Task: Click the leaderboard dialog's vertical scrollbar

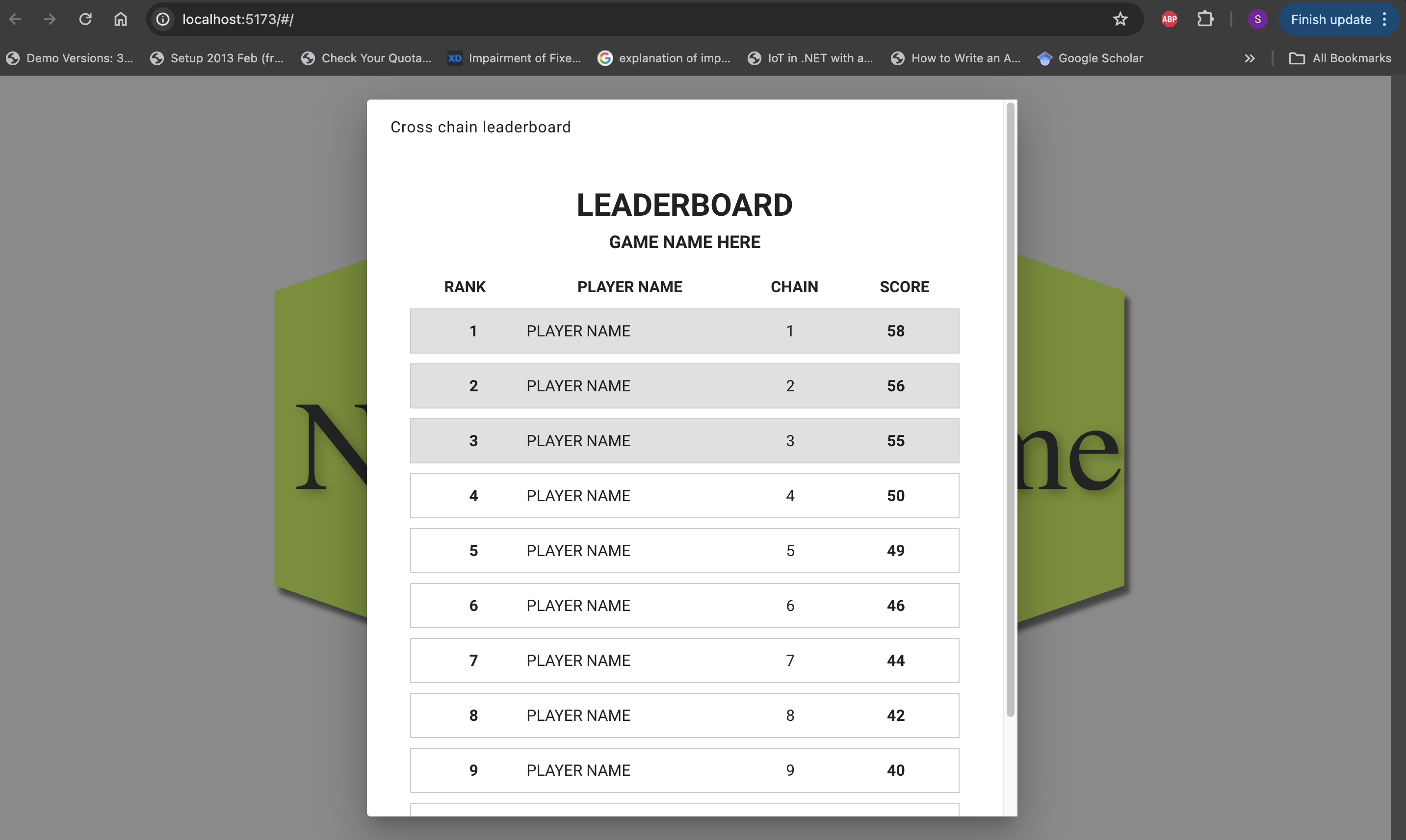Action: [x=1010, y=407]
